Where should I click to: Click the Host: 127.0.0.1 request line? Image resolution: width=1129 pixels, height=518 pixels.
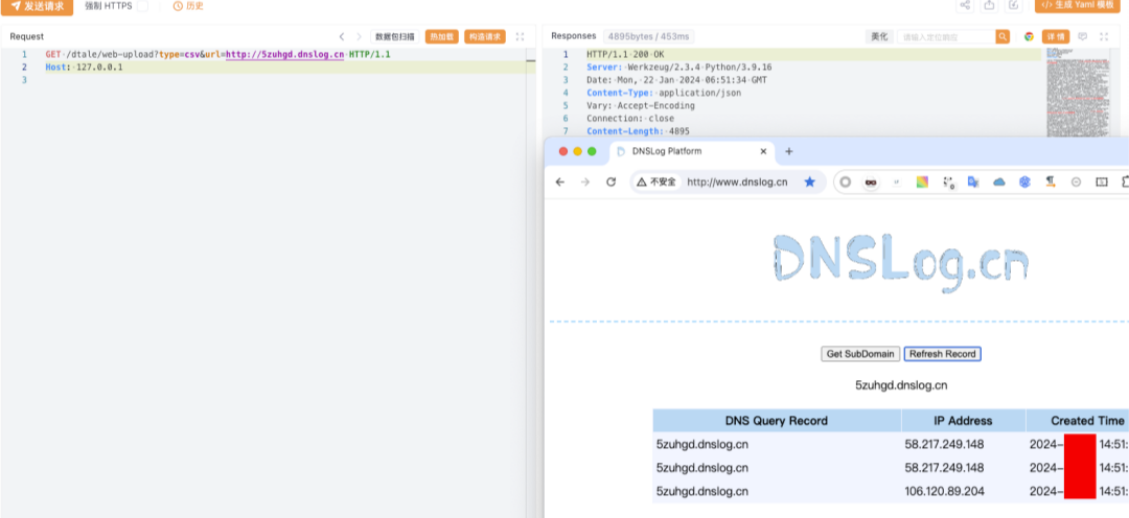pyautogui.click(x=84, y=67)
